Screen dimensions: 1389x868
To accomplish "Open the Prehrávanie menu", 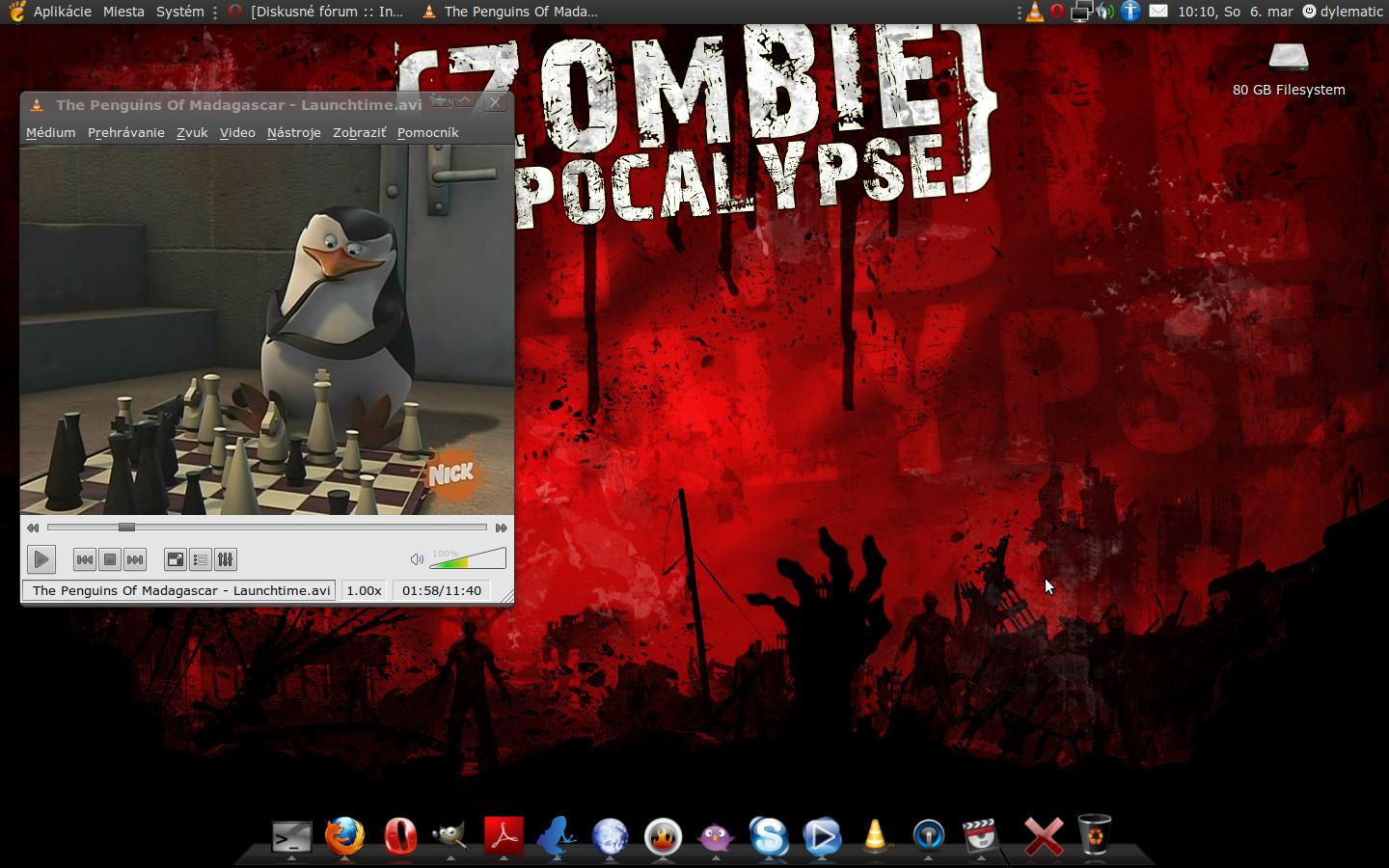I will (x=126, y=132).
